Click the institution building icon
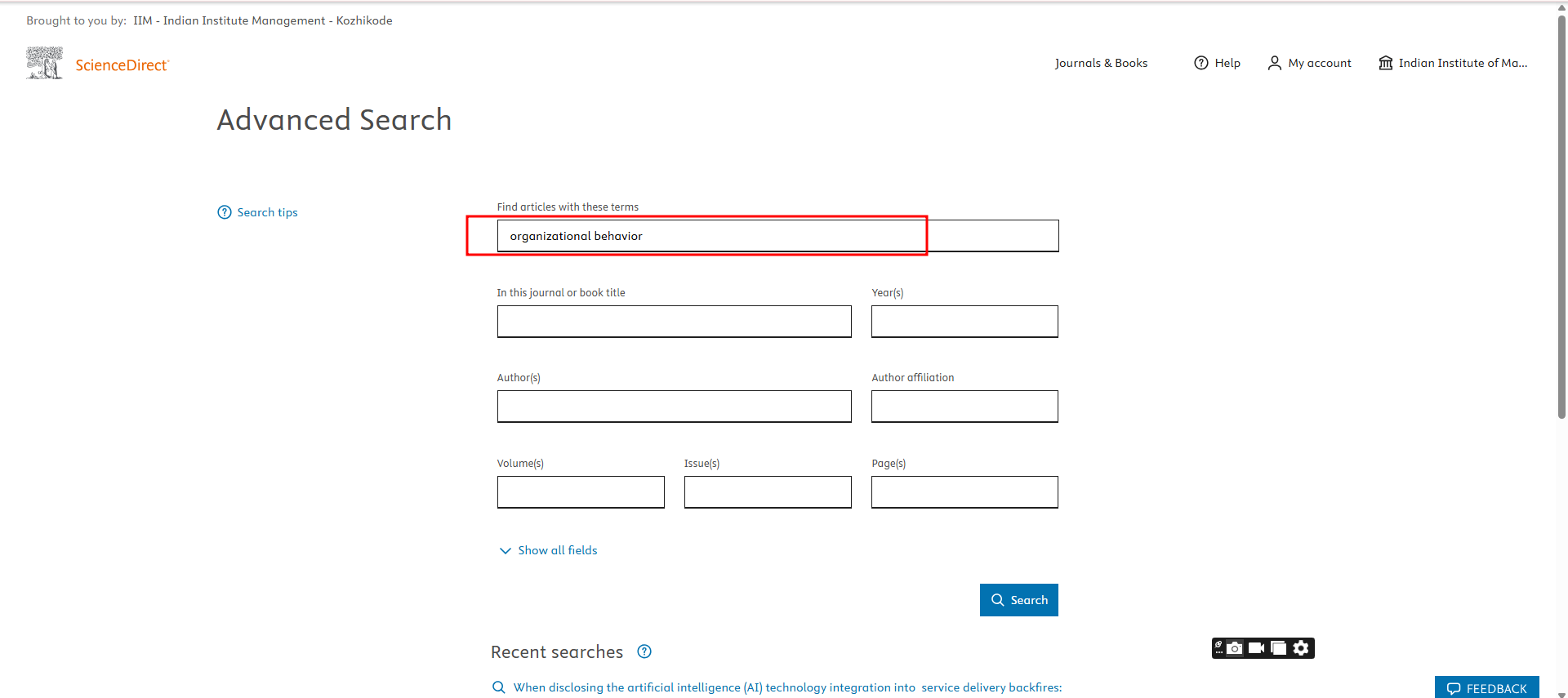The image size is (1568, 698). (x=1385, y=63)
